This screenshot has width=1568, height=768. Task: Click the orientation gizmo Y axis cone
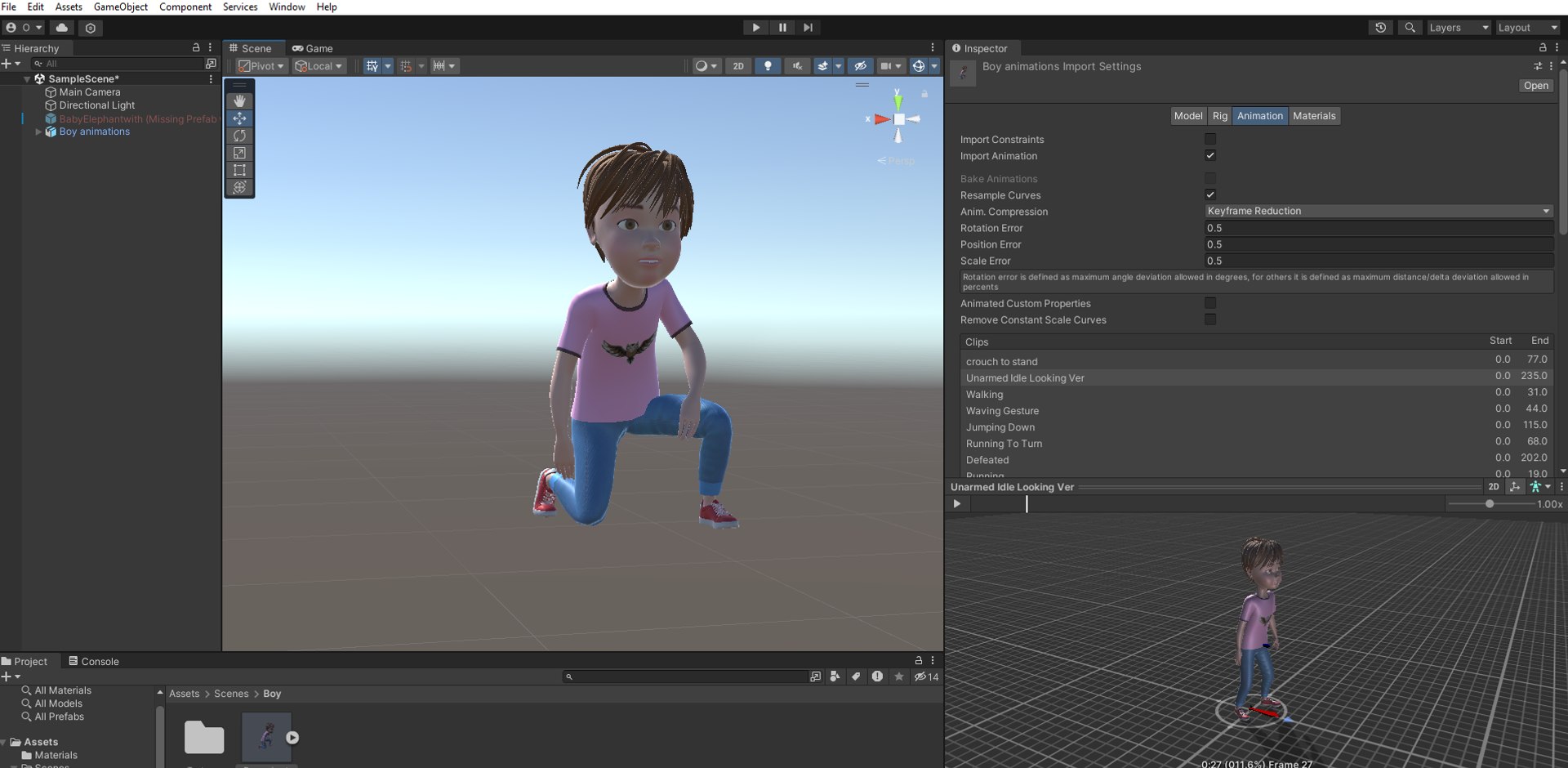coord(898,101)
